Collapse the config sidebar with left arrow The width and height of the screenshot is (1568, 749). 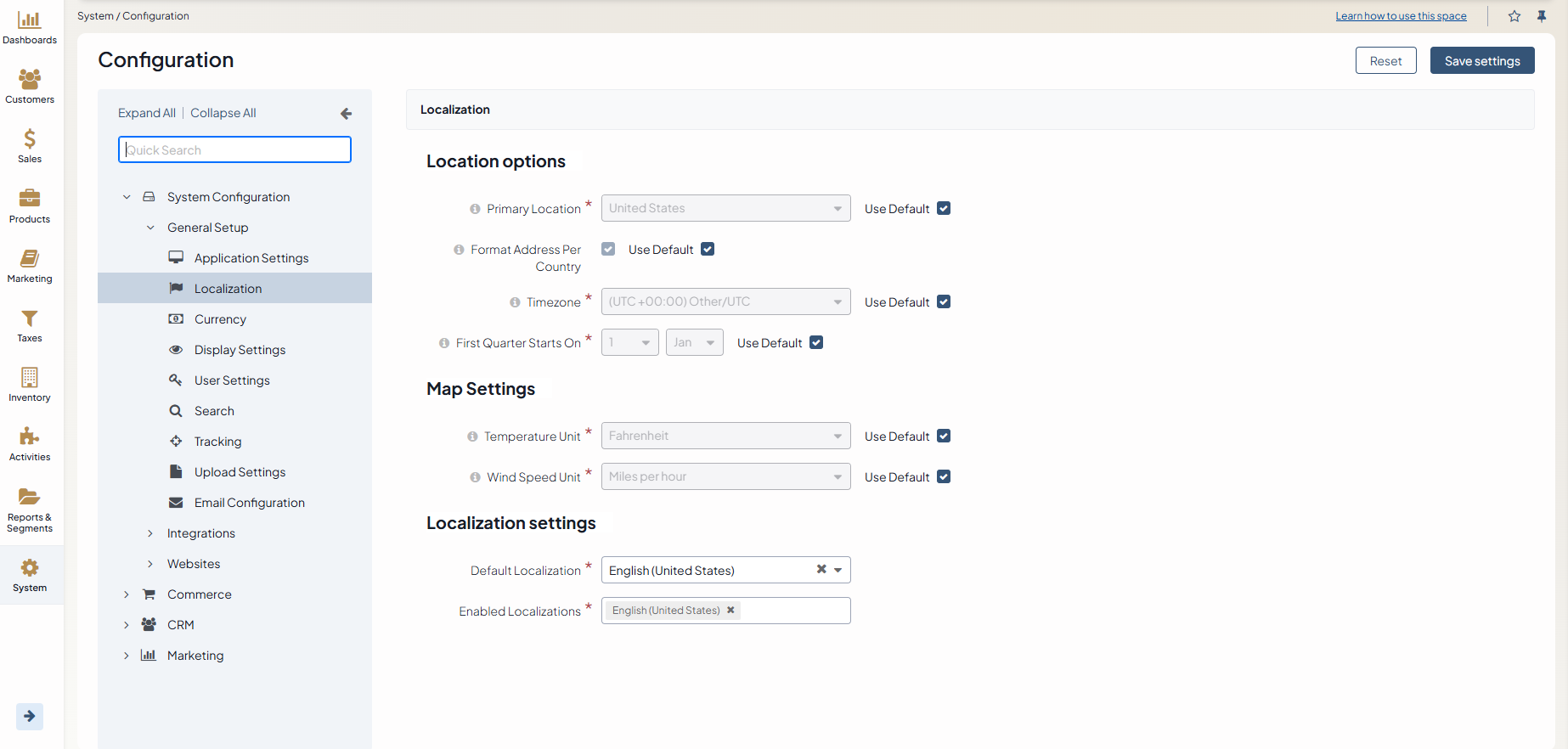pos(346,114)
